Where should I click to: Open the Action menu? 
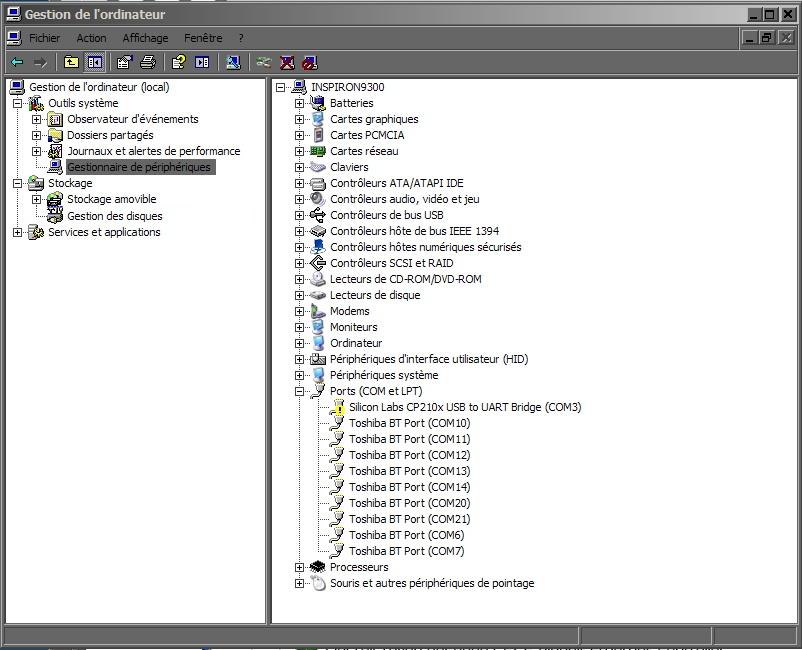tap(92, 38)
